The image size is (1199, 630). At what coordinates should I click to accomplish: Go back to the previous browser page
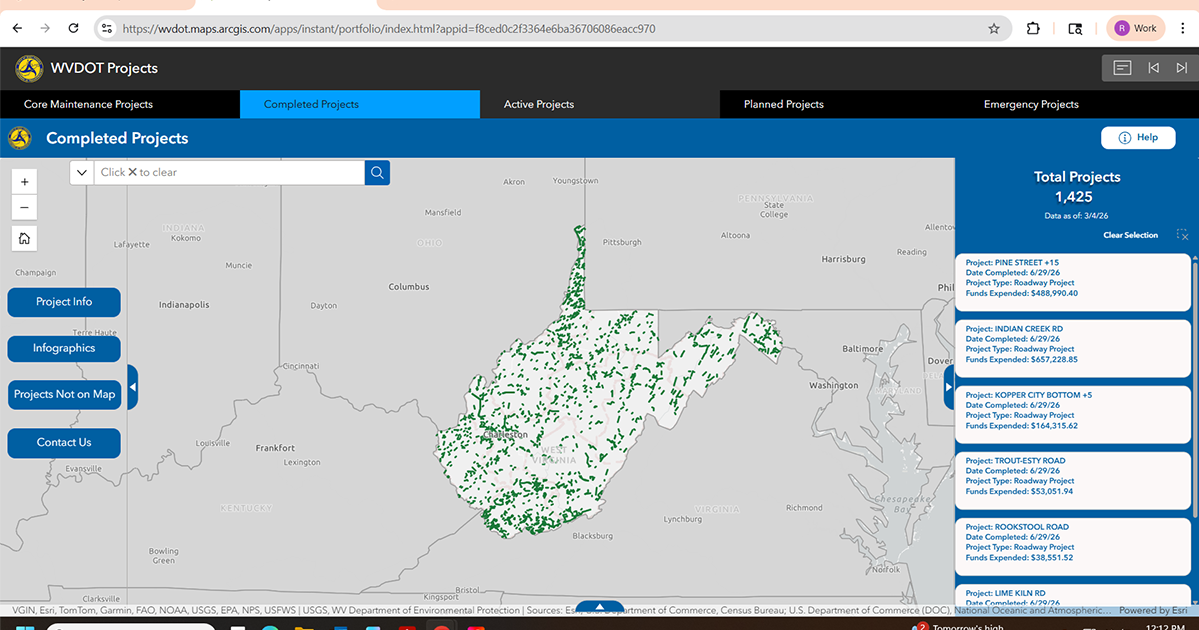[x=17, y=28]
